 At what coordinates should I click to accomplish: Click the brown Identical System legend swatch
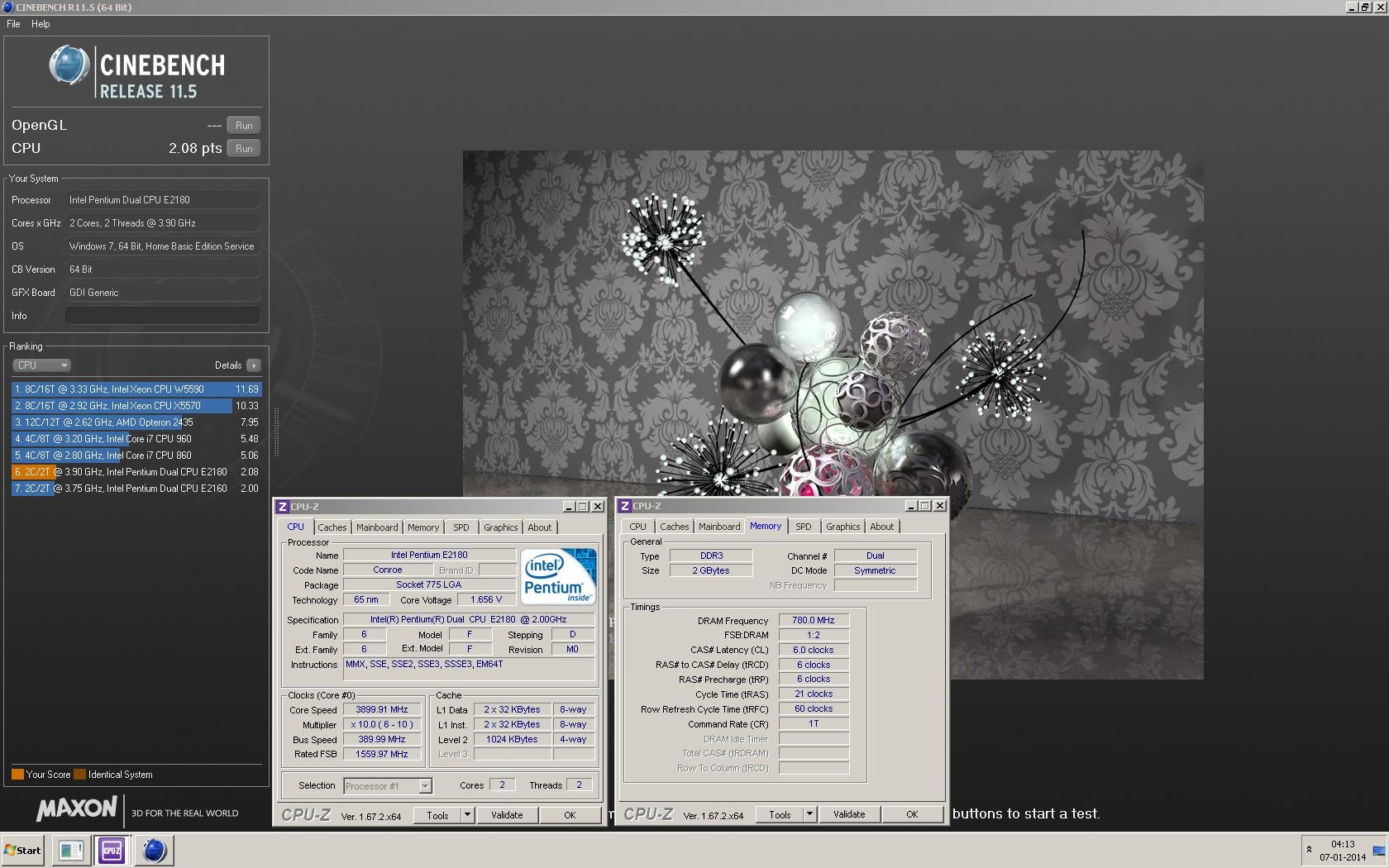click(79, 775)
